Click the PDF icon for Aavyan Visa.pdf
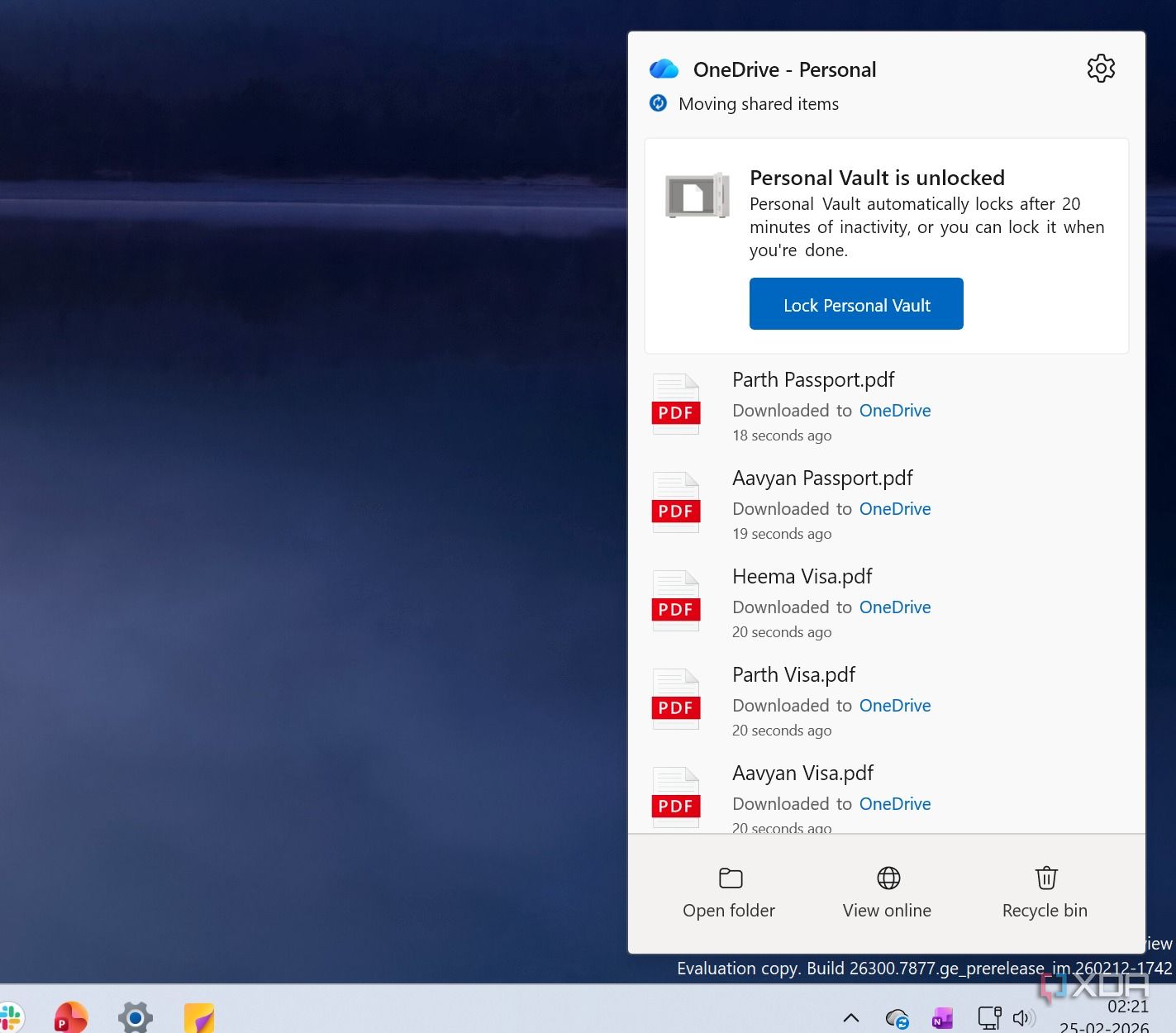 click(x=676, y=797)
